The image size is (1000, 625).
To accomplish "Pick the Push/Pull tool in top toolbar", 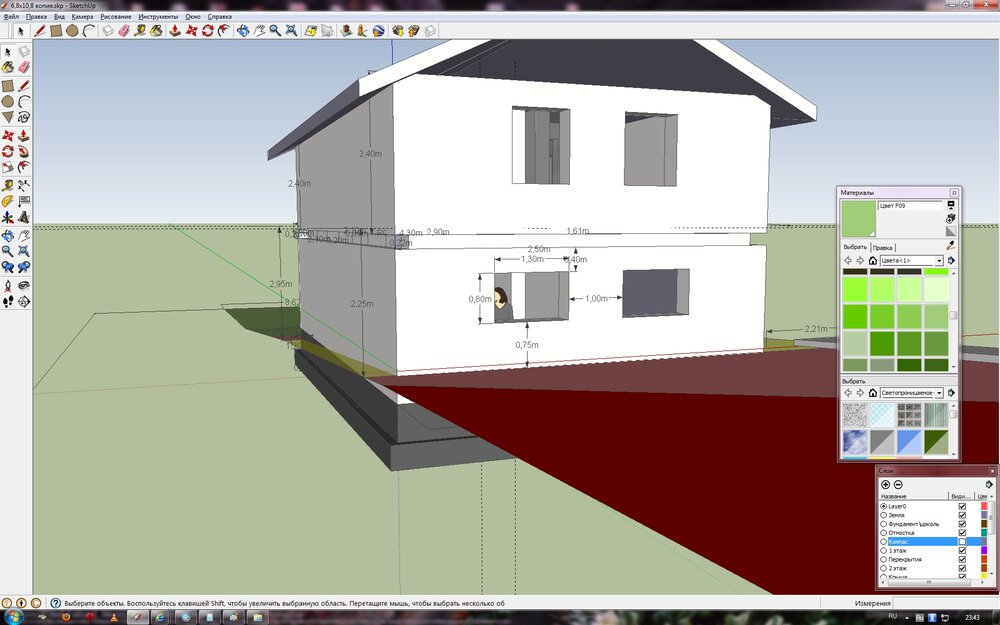I will [x=174, y=31].
